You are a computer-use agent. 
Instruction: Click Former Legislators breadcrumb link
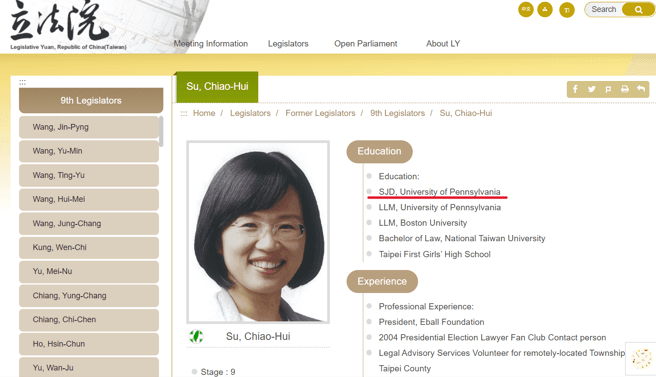320,113
